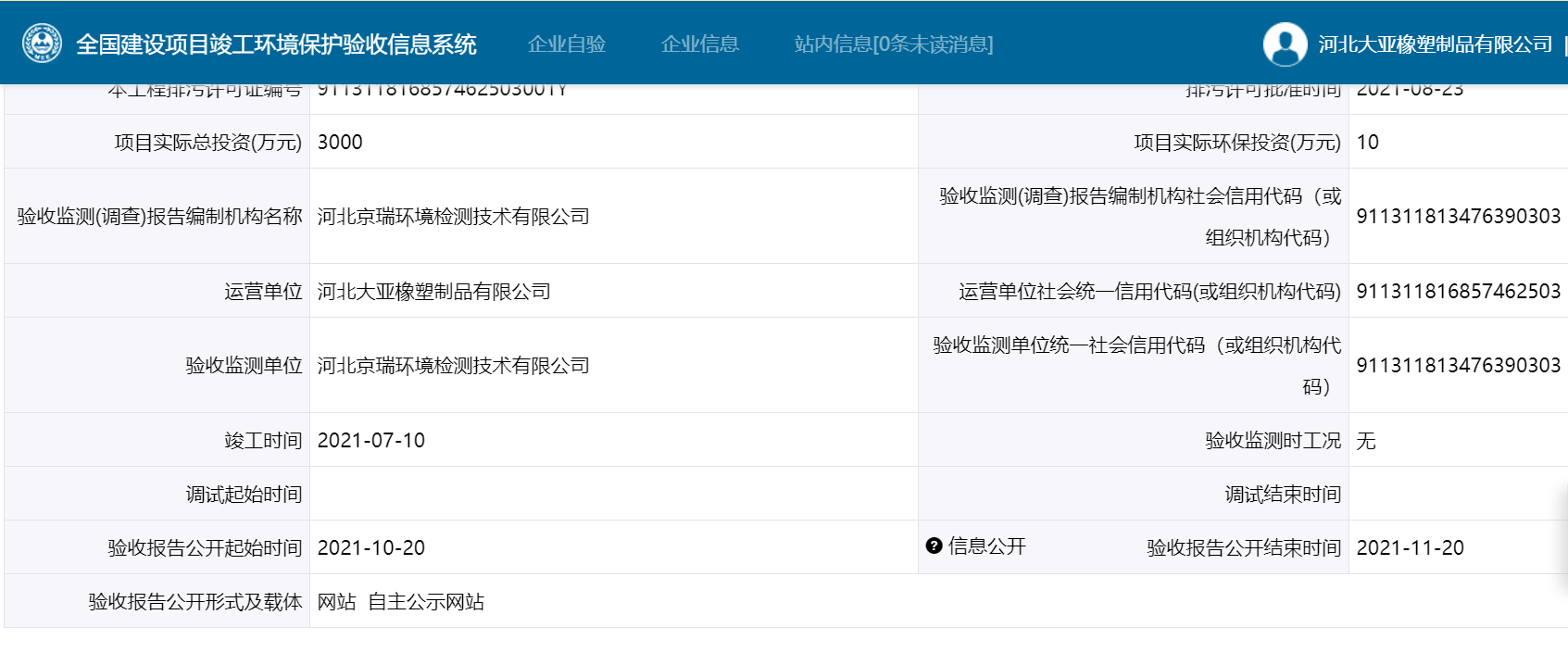Click the 河北大亚橡塑制品有限公司 account name
This screenshot has width=1568, height=665.
pos(1436,44)
